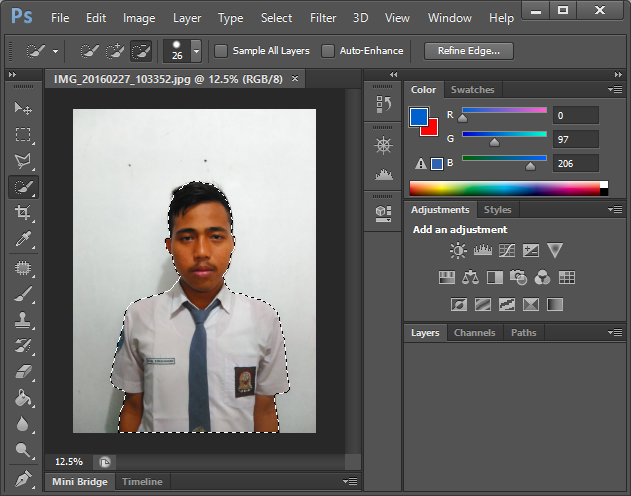Open tool preset picker dropdown arrow
This screenshot has width=631, height=496.
coord(56,51)
